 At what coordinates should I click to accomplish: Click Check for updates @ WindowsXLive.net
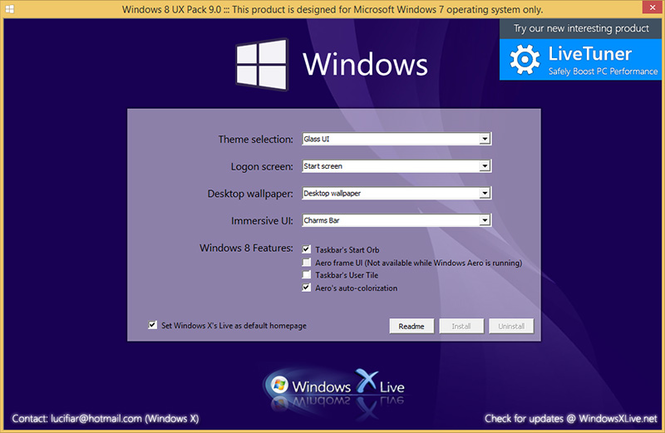click(x=571, y=419)
